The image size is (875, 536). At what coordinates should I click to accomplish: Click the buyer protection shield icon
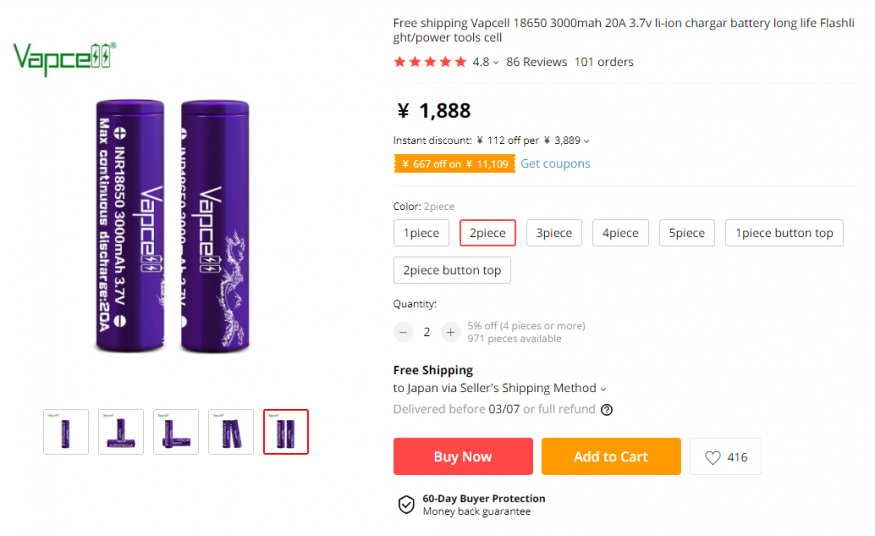(x=406, y=505)
